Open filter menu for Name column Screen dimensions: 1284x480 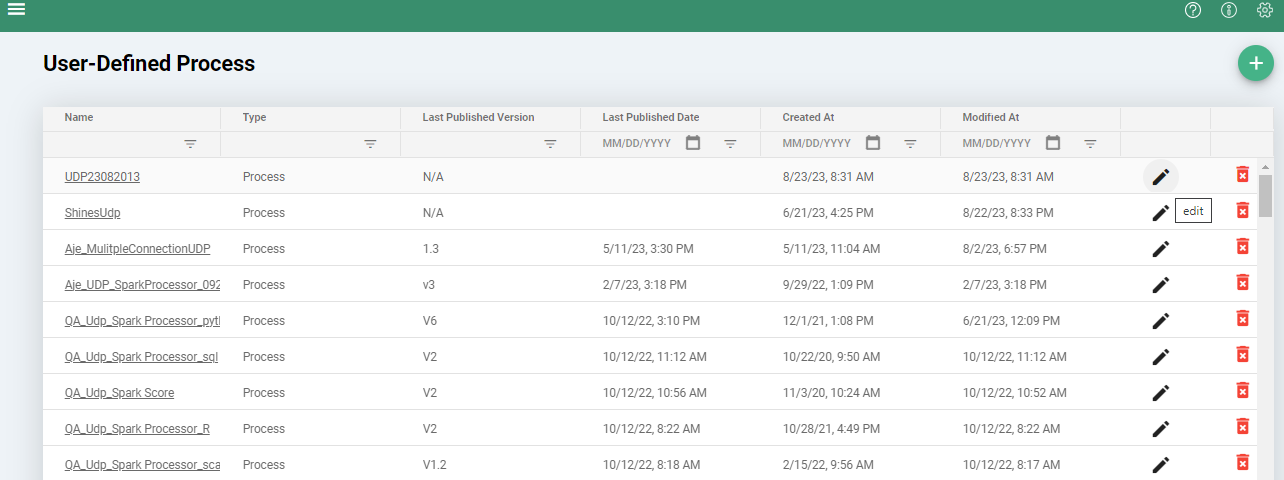coord(190,144)
